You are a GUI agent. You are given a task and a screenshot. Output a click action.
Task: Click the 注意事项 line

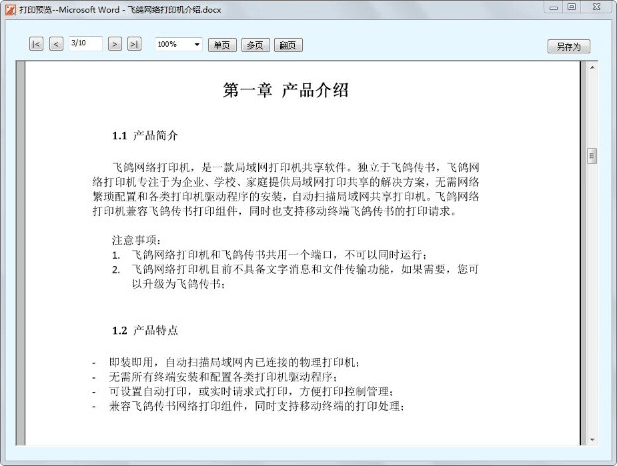136,240
